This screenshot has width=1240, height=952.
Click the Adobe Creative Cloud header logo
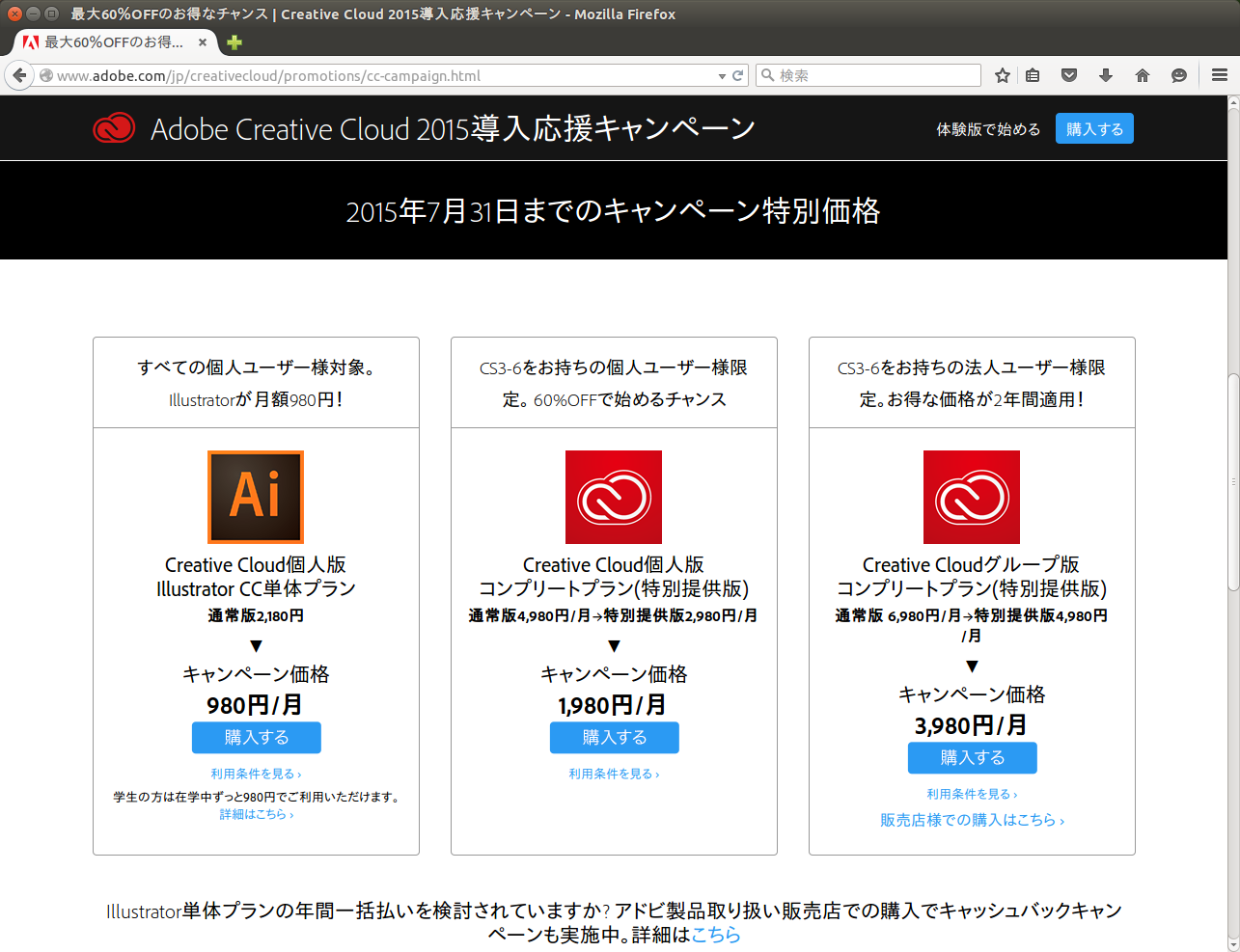[x=114, y=128]
